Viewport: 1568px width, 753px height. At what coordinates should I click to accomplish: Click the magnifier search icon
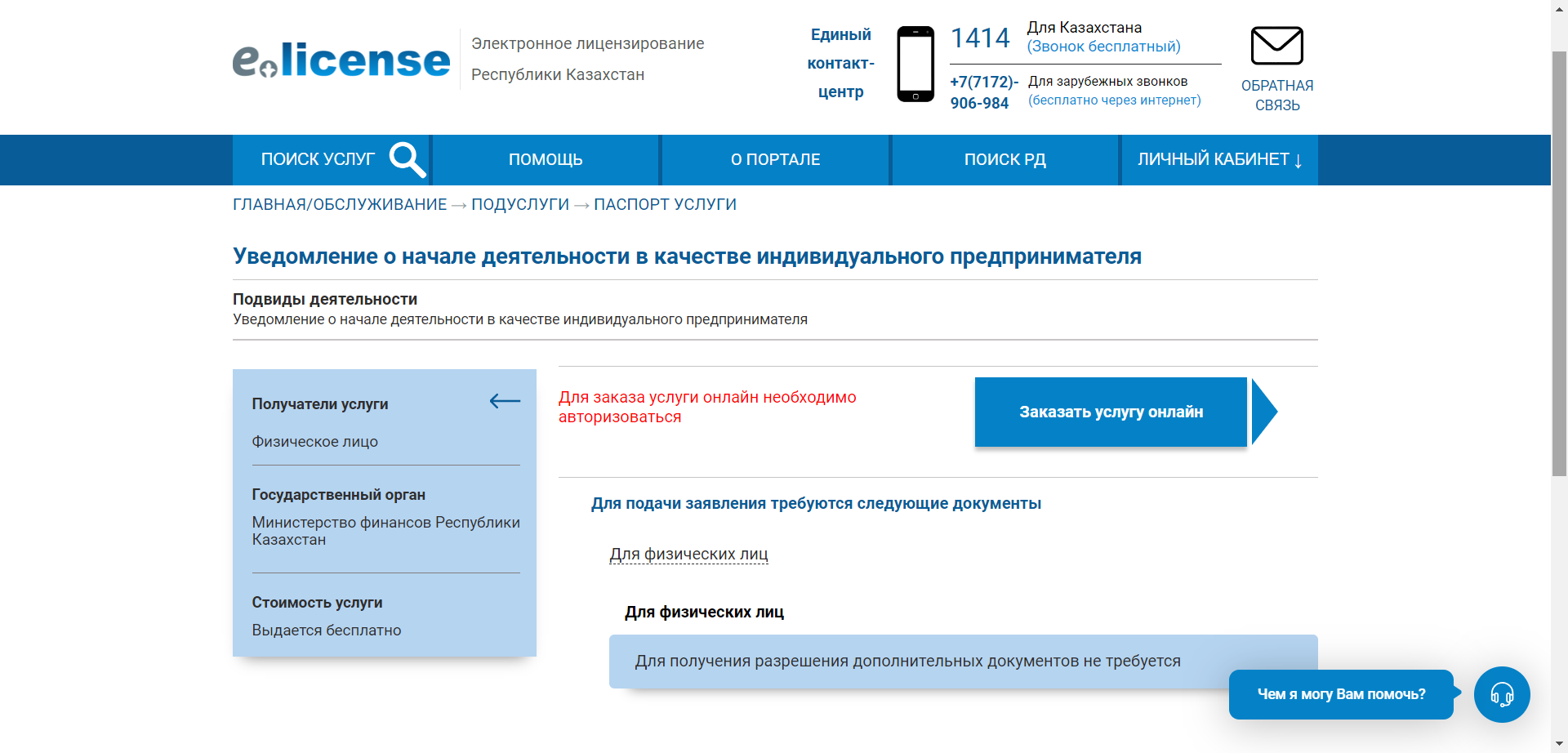pyautogui.click(x=408, y=159)
